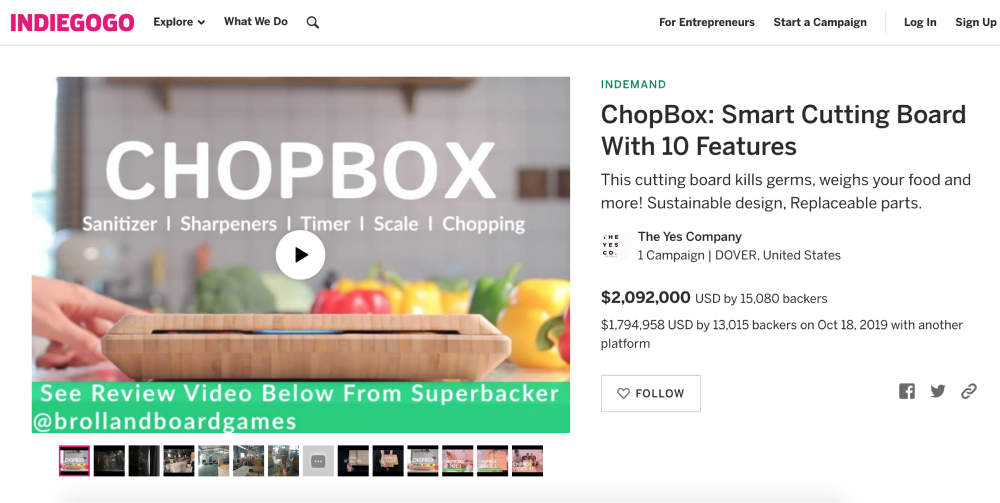
Task: Copy campaign link chain icon
Action: pos(969,391)
